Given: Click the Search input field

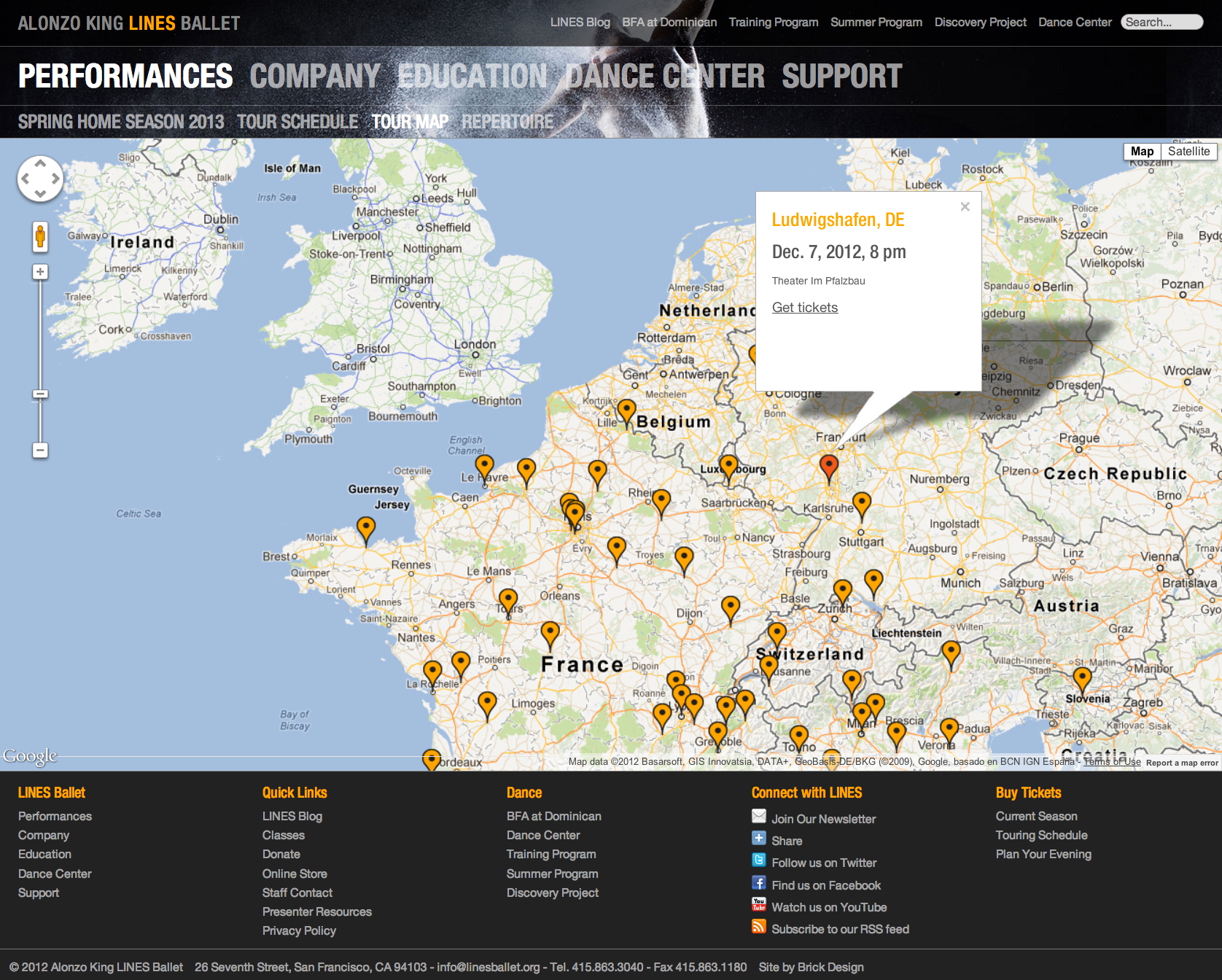Looking at the screenshot, I should (x=1161, y=22).
